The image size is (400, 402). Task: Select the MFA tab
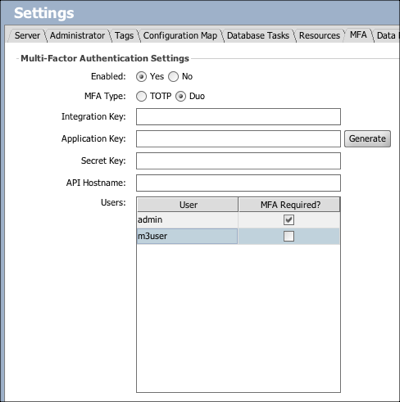pos(358,35)
